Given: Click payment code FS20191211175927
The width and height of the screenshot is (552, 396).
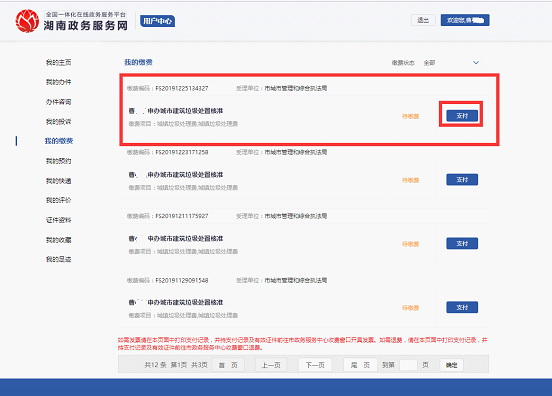Looking at the screenshot, I should 182,216.
